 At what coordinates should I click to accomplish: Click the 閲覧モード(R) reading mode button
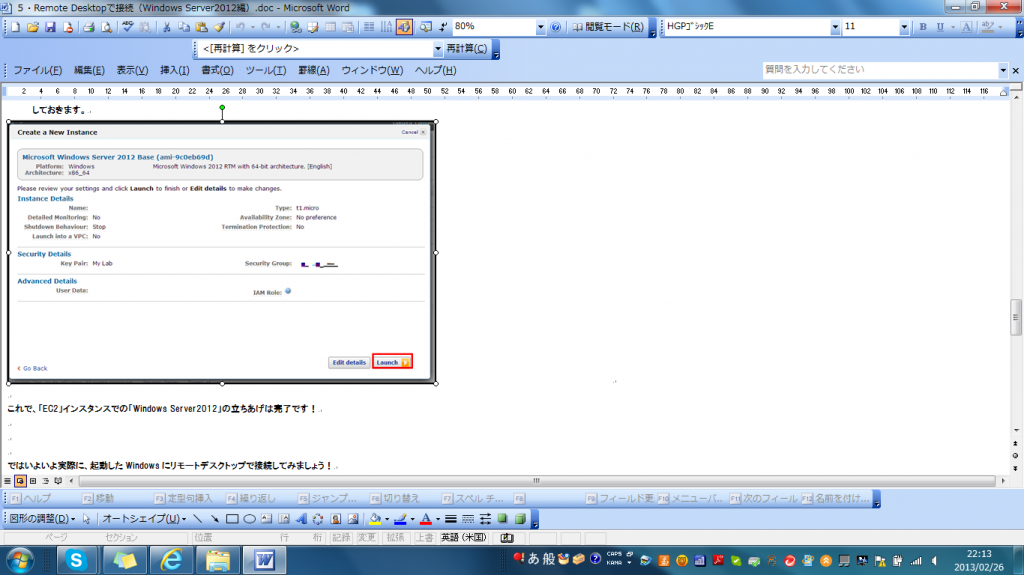coord(608,27)
